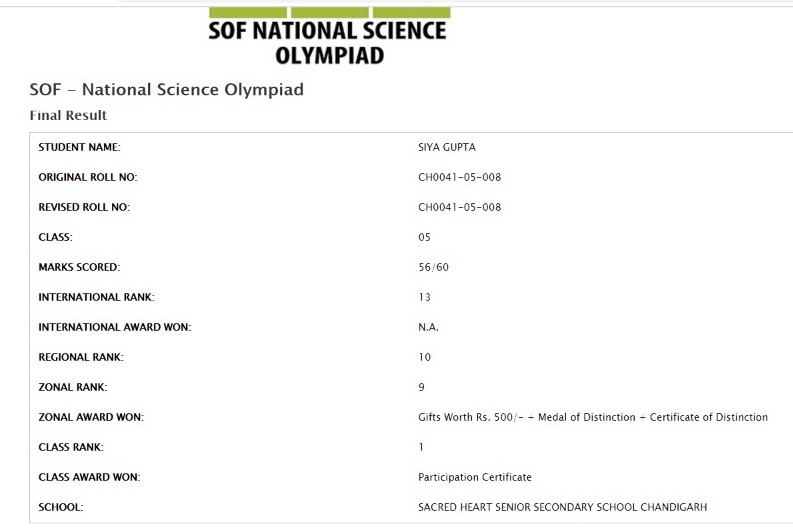This screenshot has width=793, height=532.
Task: Click the REVISED ROLL NO label
Action: (84, 207)
